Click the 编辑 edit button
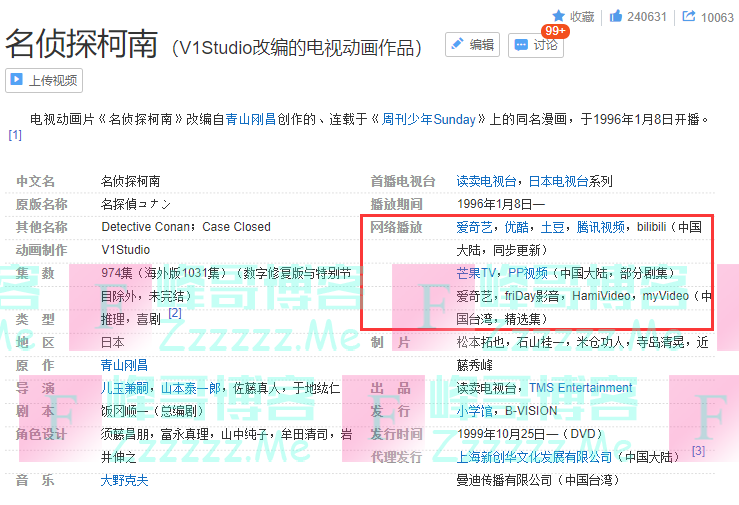 (x=472, y=45)
